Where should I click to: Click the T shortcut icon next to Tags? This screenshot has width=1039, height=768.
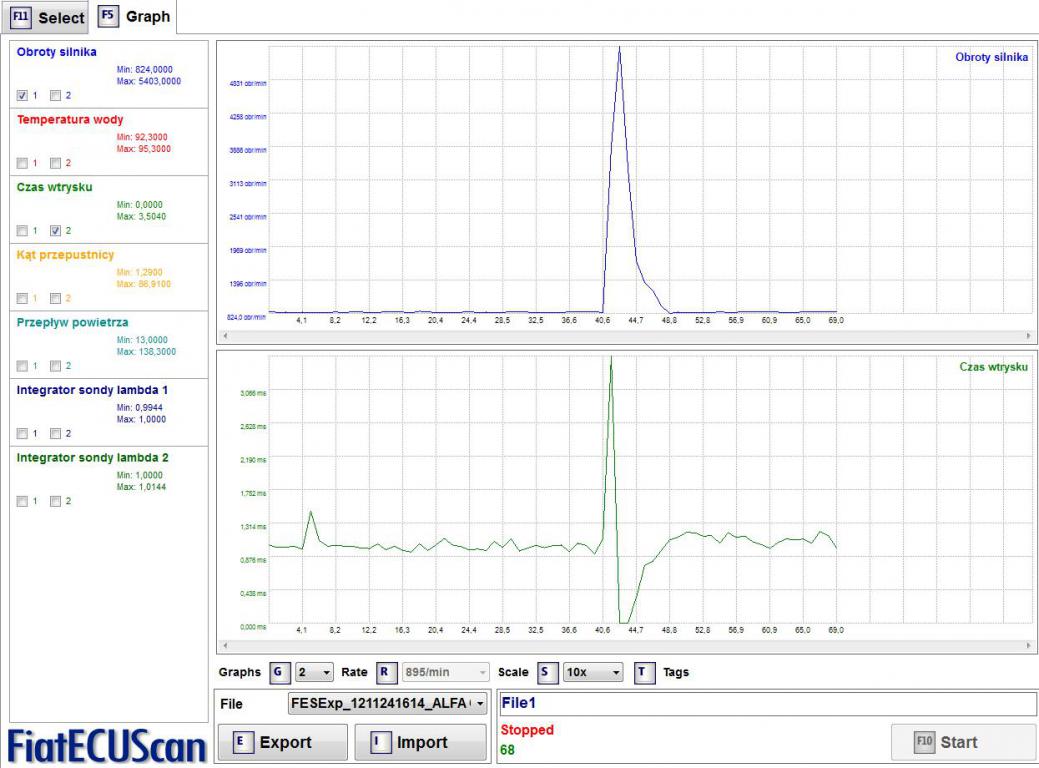[644, 673]
